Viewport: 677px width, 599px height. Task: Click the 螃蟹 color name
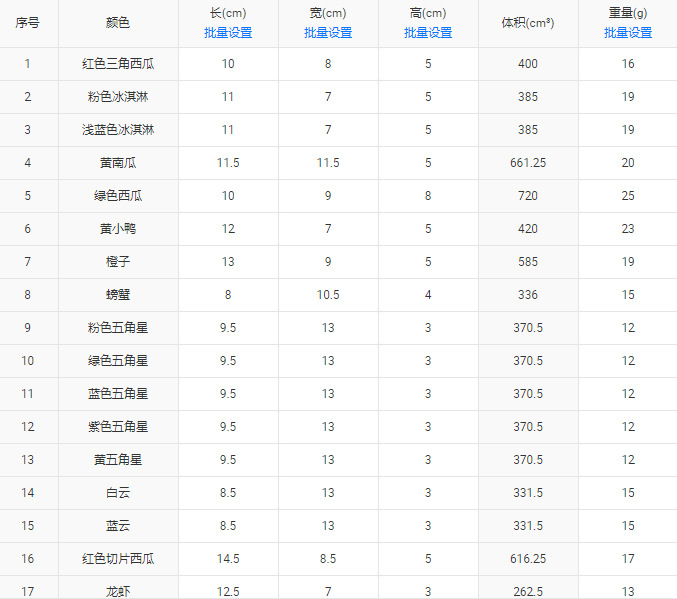click(x=118, y=295)
